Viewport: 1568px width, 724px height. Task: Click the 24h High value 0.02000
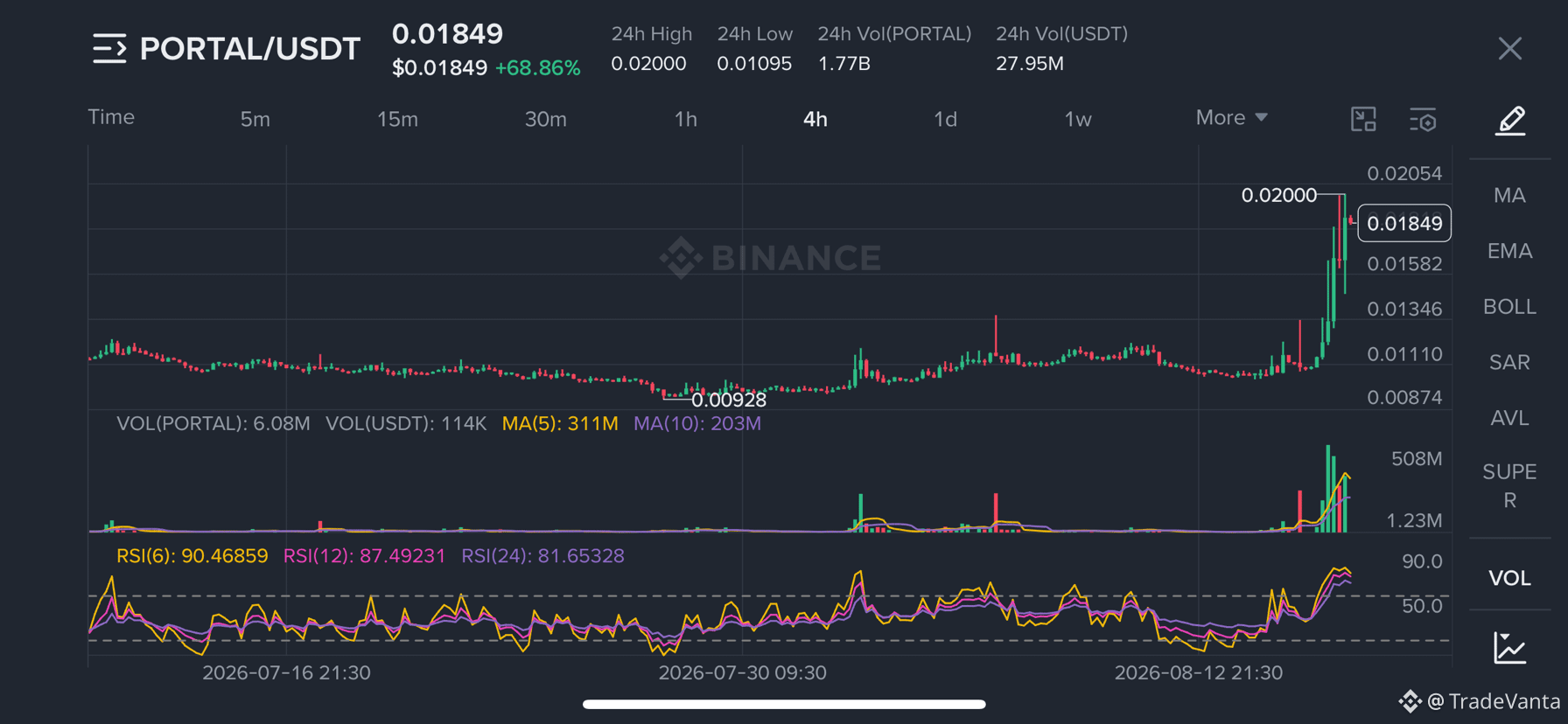648,64
